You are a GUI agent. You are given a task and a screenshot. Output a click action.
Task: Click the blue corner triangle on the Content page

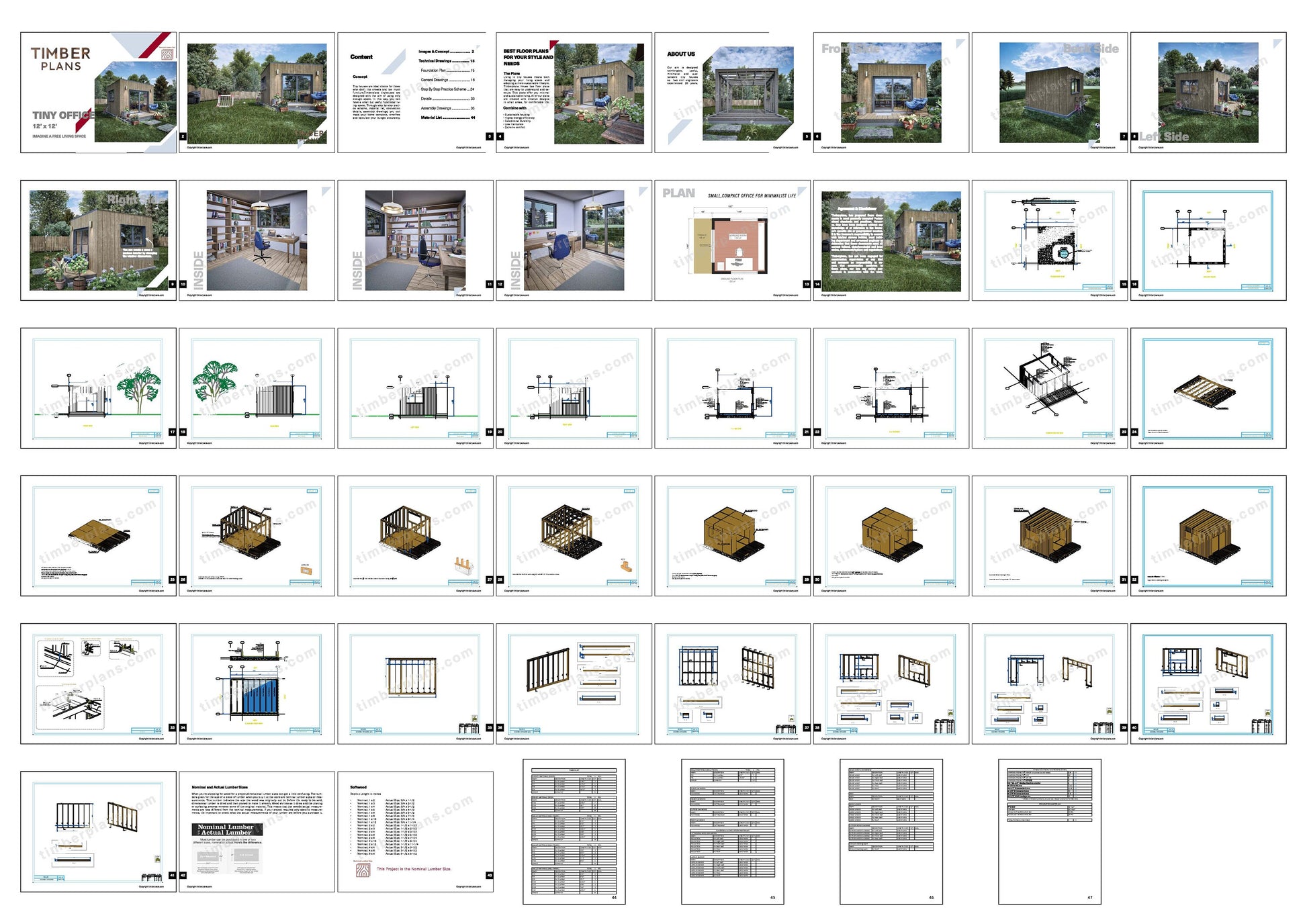395,60
